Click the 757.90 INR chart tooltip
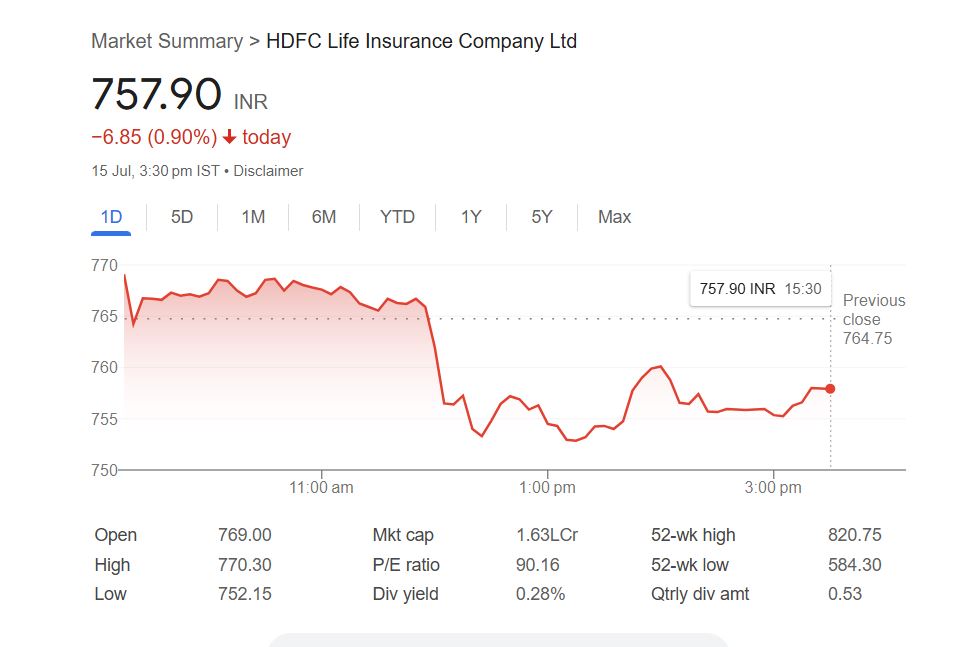The height and width of the screenshot is (647, 959). (759, 289)
